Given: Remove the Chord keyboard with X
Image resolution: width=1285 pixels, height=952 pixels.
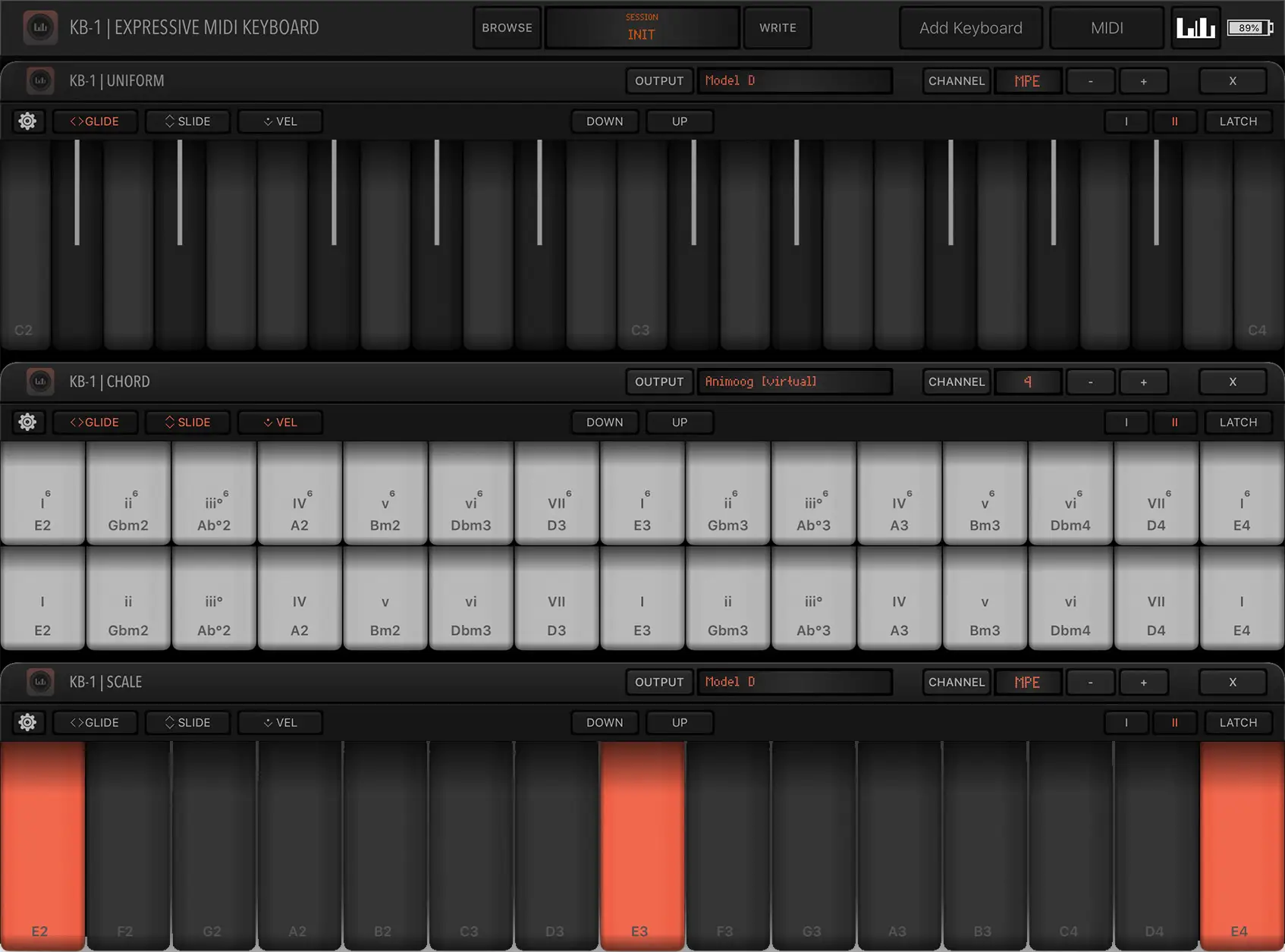Looking at the screenshot, I should pos(1233,382).
